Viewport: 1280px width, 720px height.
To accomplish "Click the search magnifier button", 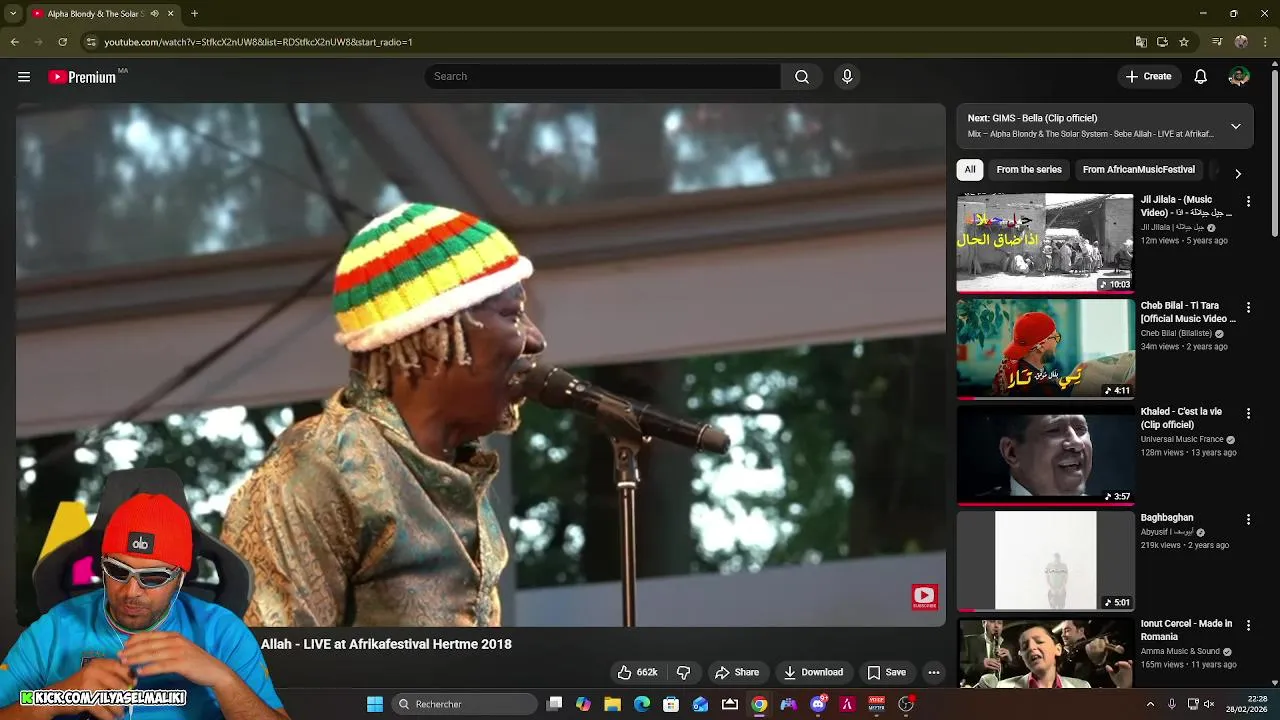I will click(x=802, y=77).
